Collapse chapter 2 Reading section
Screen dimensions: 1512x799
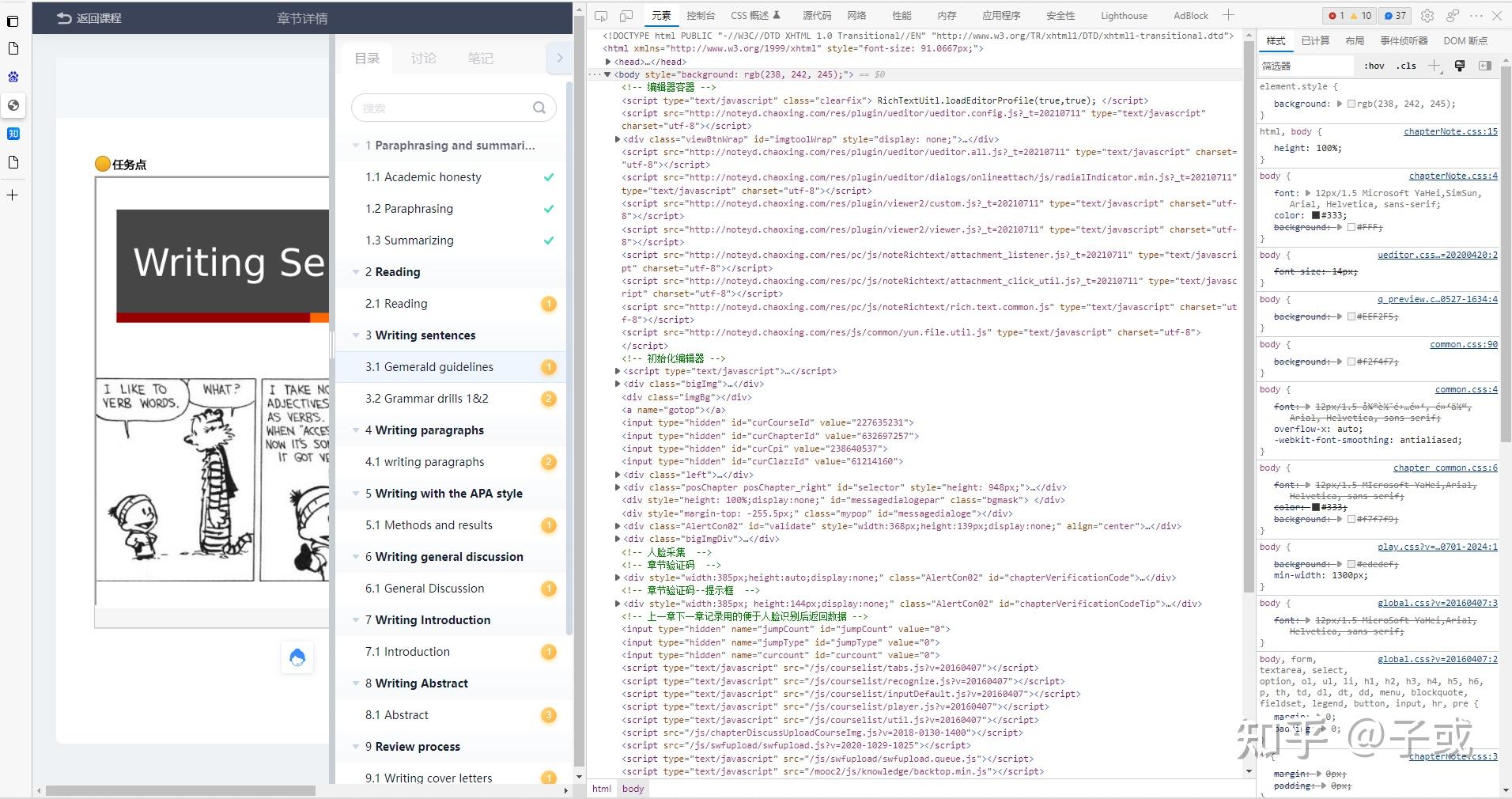point(356,272)
